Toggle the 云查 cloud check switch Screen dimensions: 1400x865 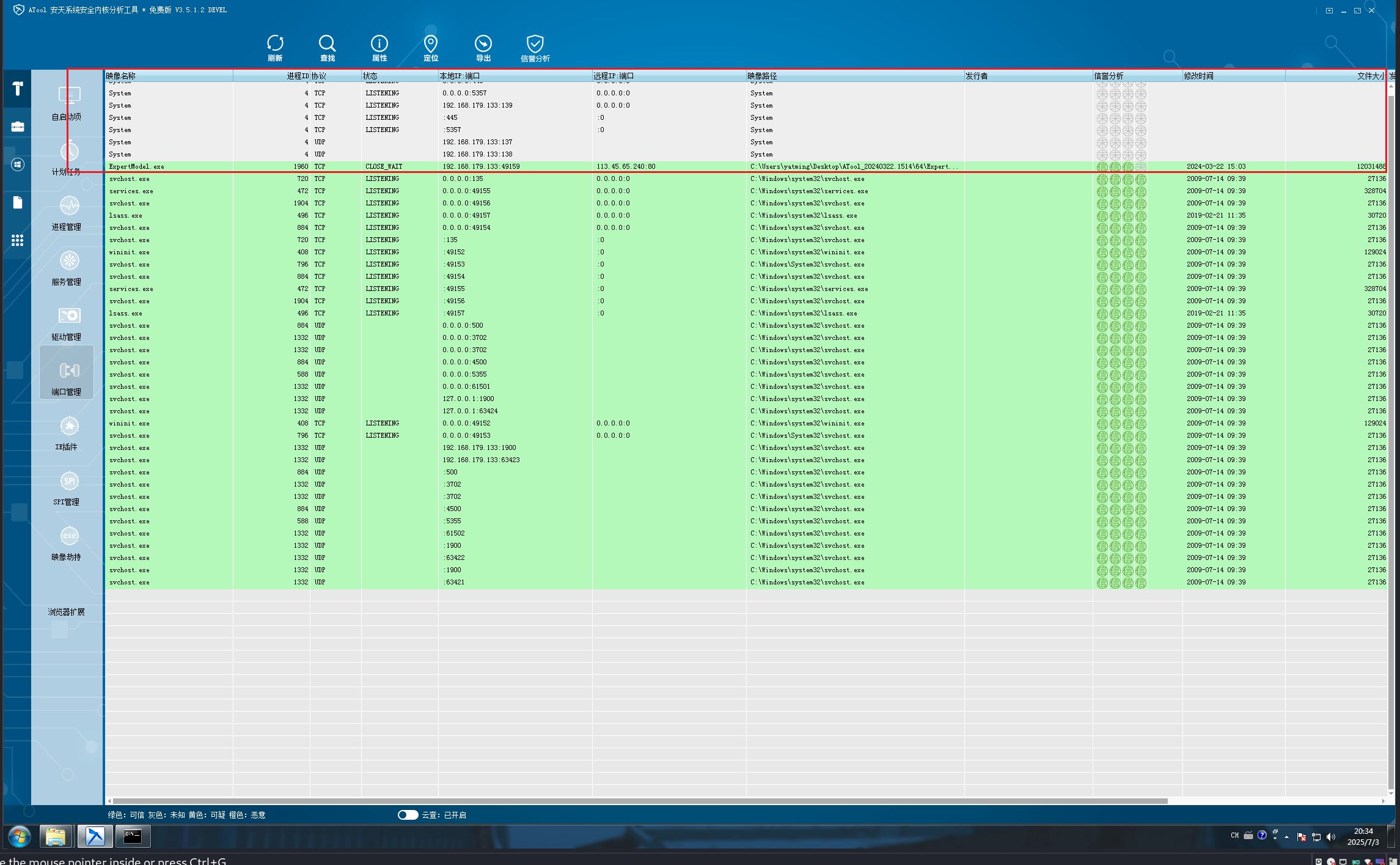pos(408,815)
